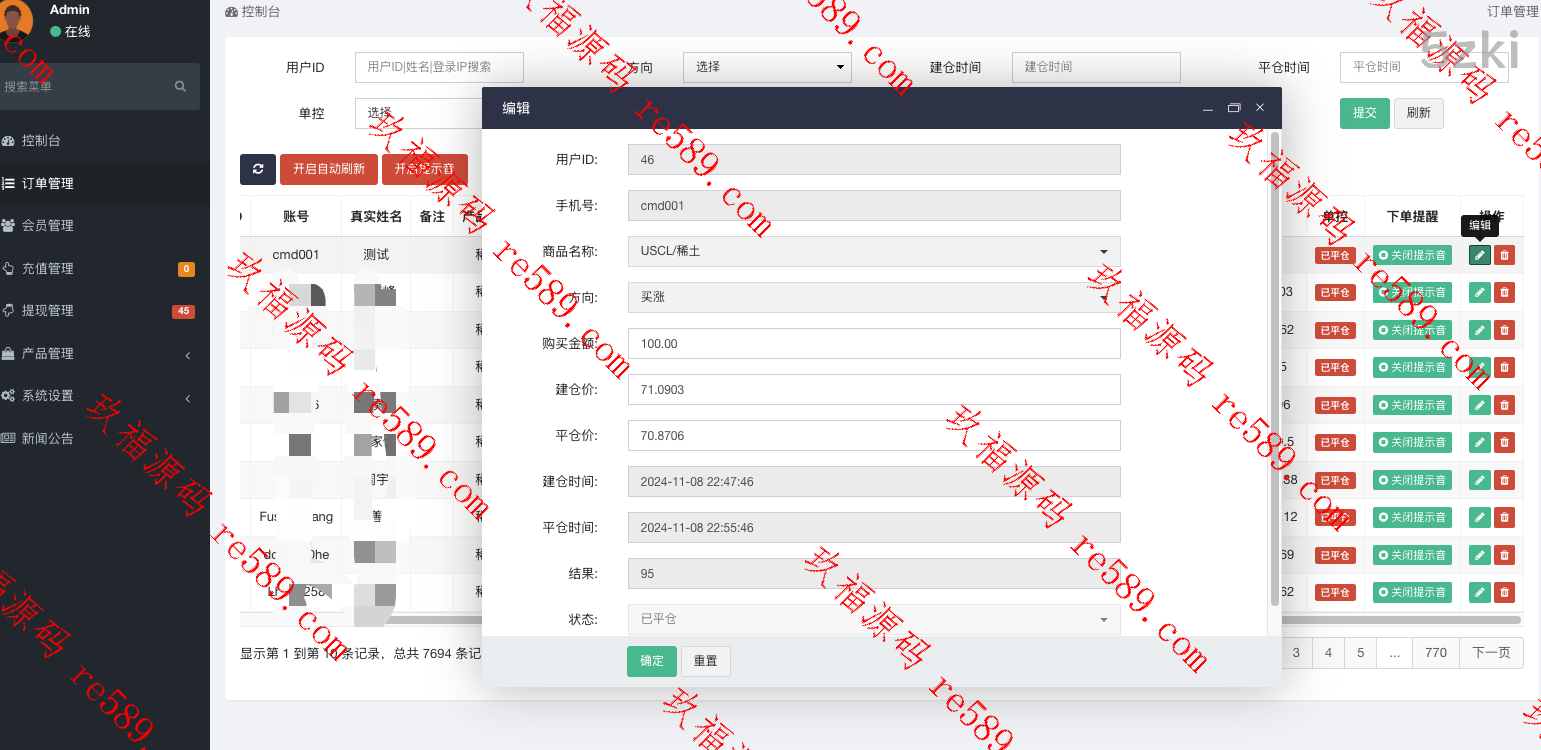Go to 提现管理 in sidebar
The image size is (1541, 750).
[48, 311]
